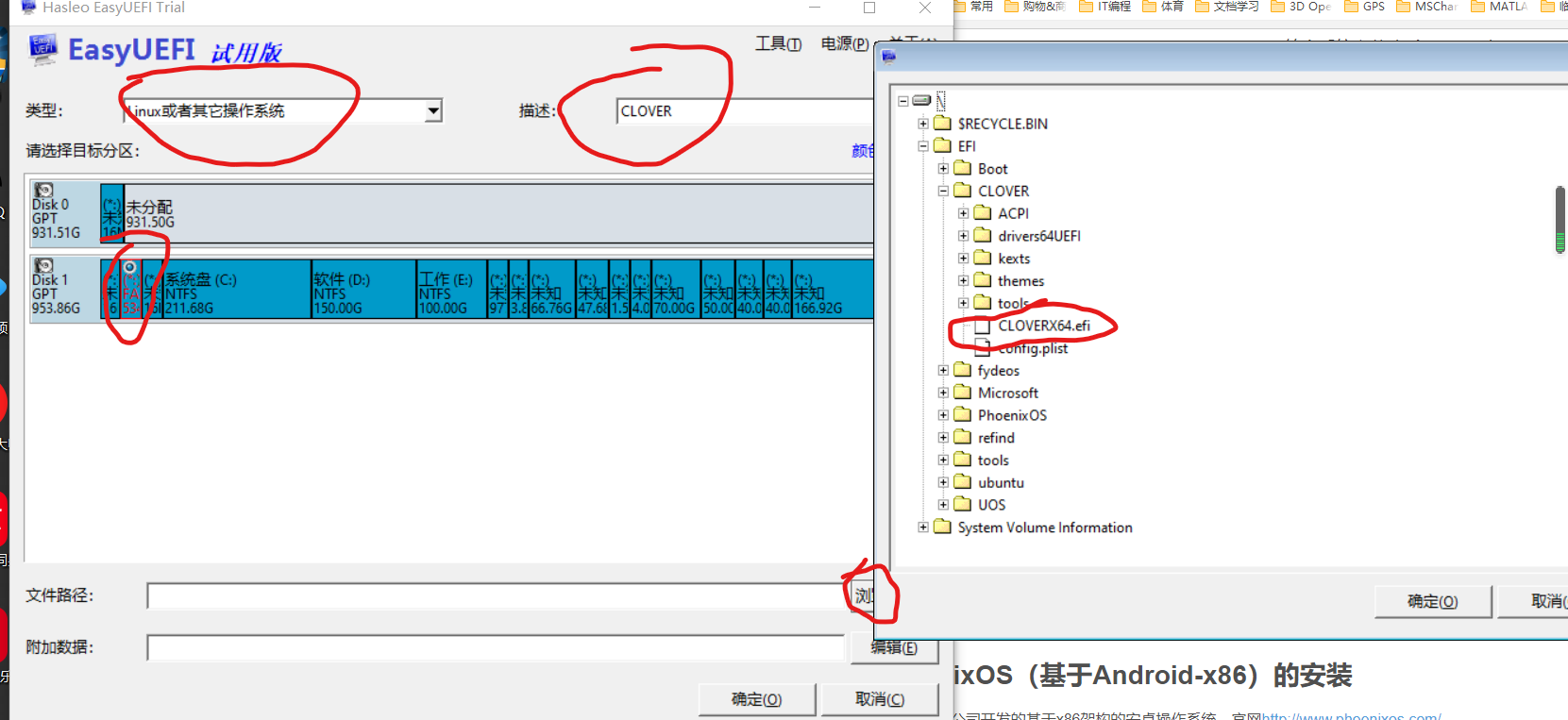Click 确定(O) in the EasyUEFI window
Screen dimensions: 1568x720
pyautogui.click(x=756, y=699)
